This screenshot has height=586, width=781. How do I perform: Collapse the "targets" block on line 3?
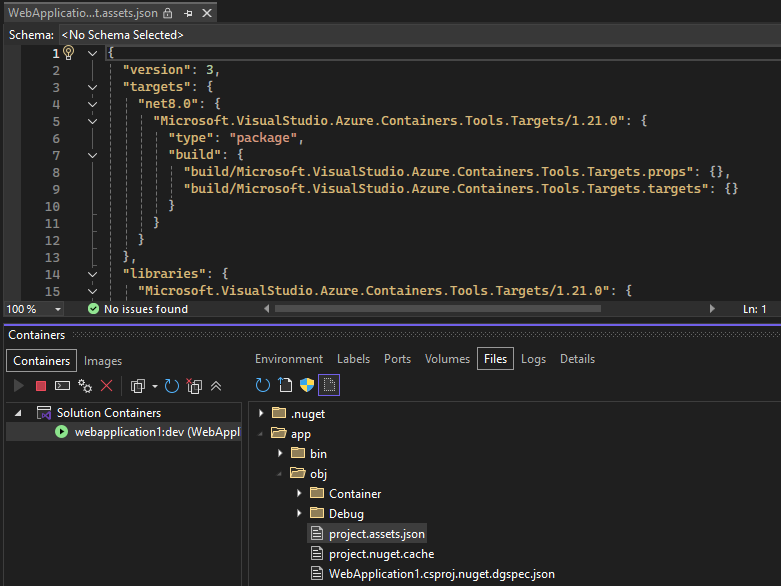click(x=93, y=87)
